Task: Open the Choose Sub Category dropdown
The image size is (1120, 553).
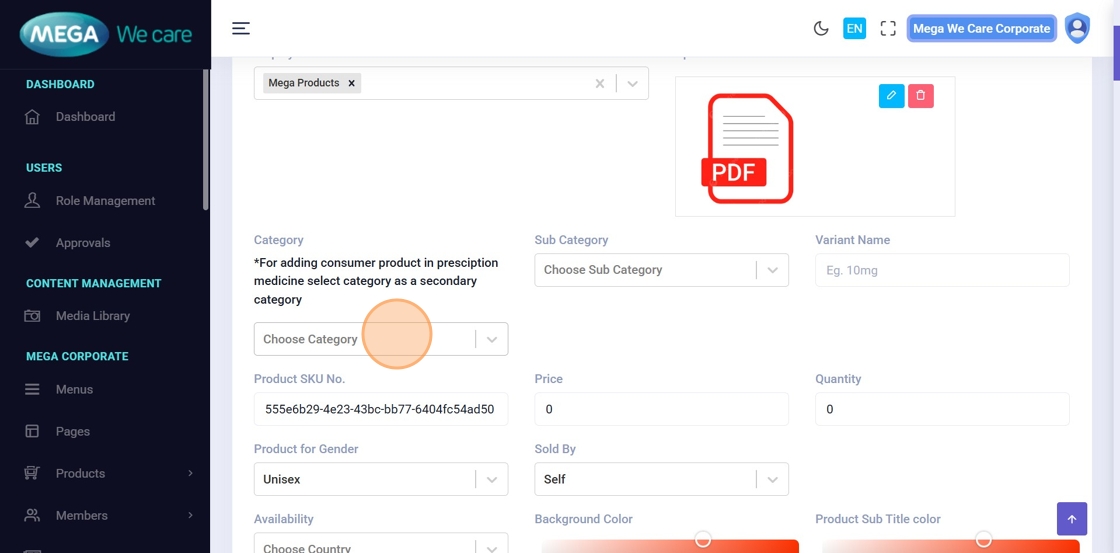Action: [661, 270]
